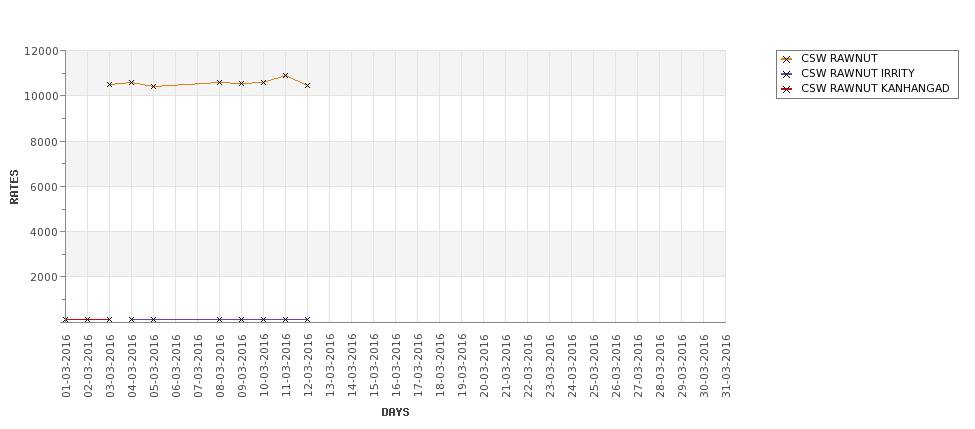Click the red data point on 02-03-2016

(x=88, y=320)
